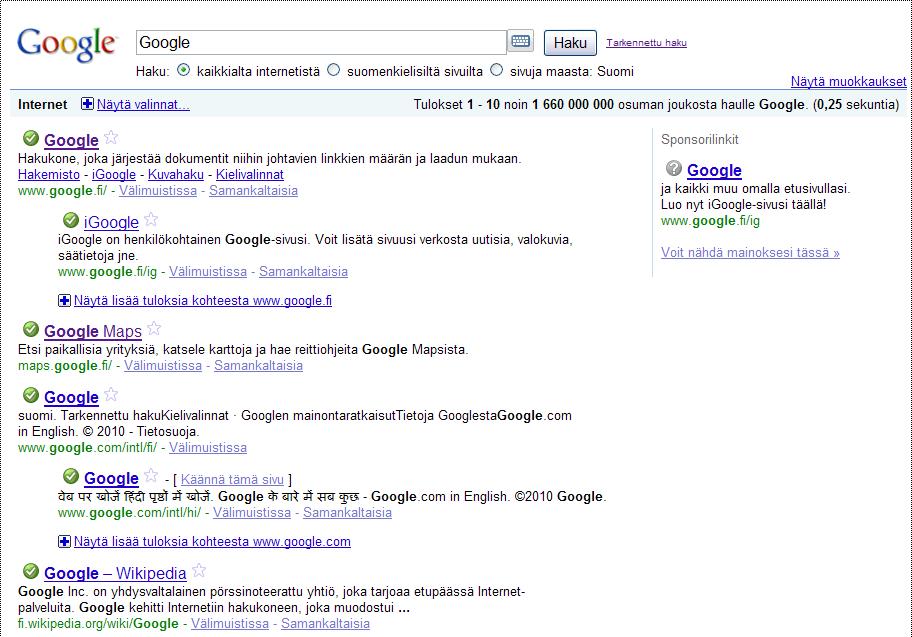Expand 'Näytä valinnat' plus icon
The width and height of the screenshot is (912, 637).
[87, 104]
